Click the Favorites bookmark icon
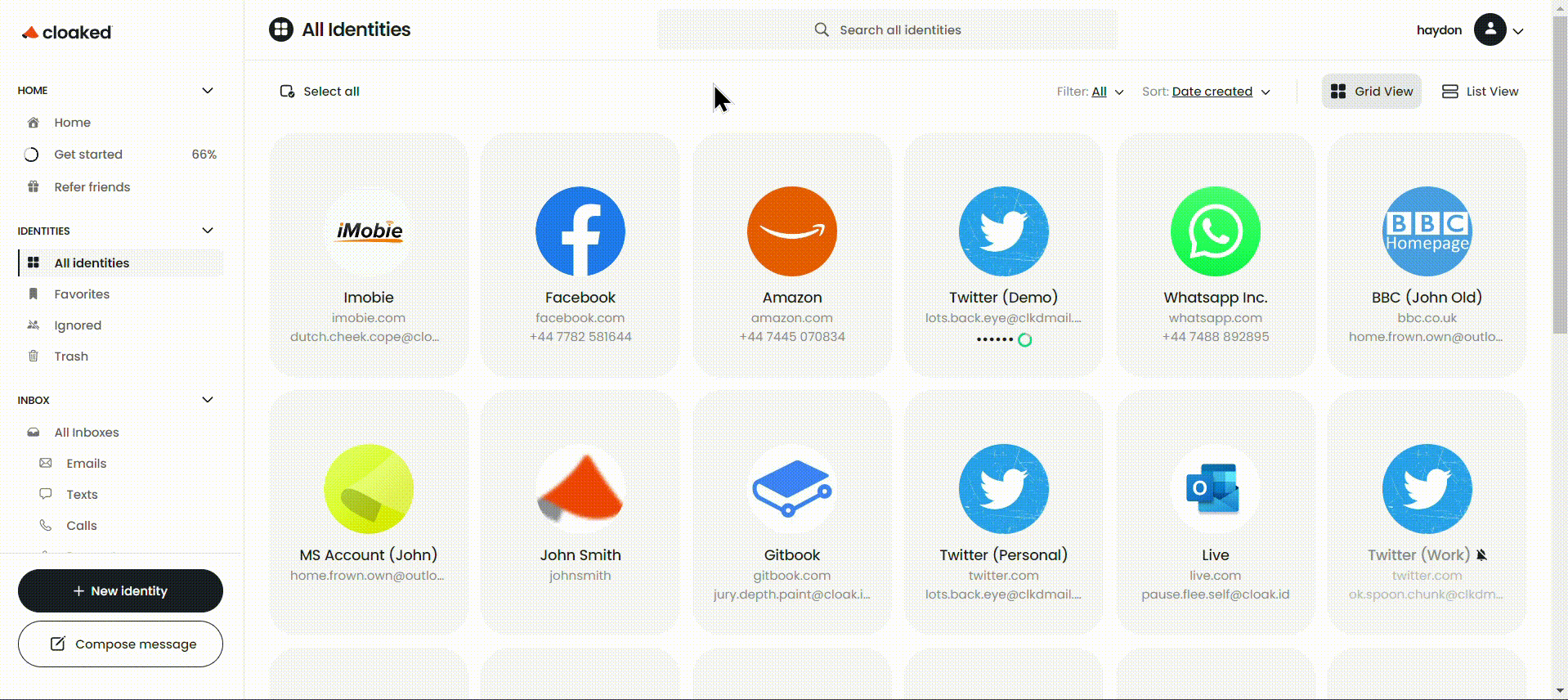This screenshot has height=700, width=1568. 34,294
